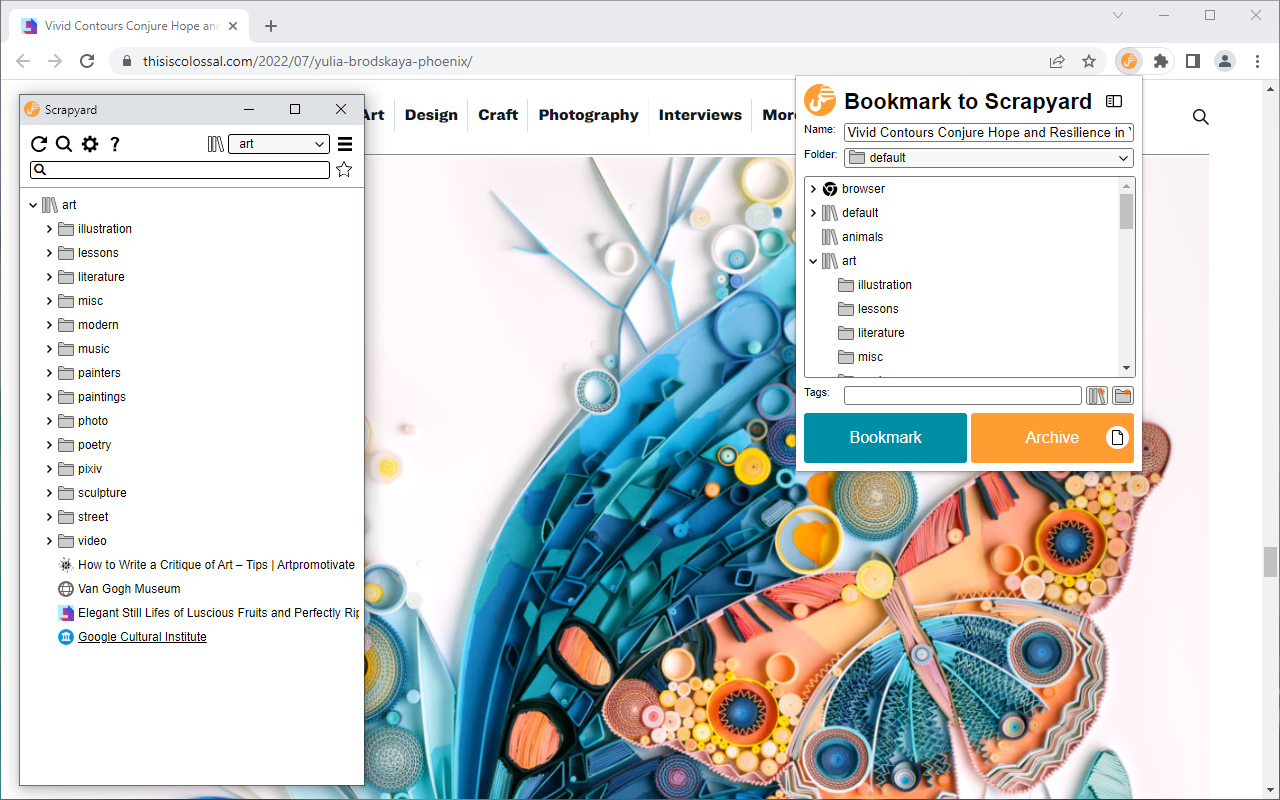Open Scrapyard settings via the gear icon
The height and width of the screenshot is (800, 1280).
pyautogui.click(x=89, y=143)
